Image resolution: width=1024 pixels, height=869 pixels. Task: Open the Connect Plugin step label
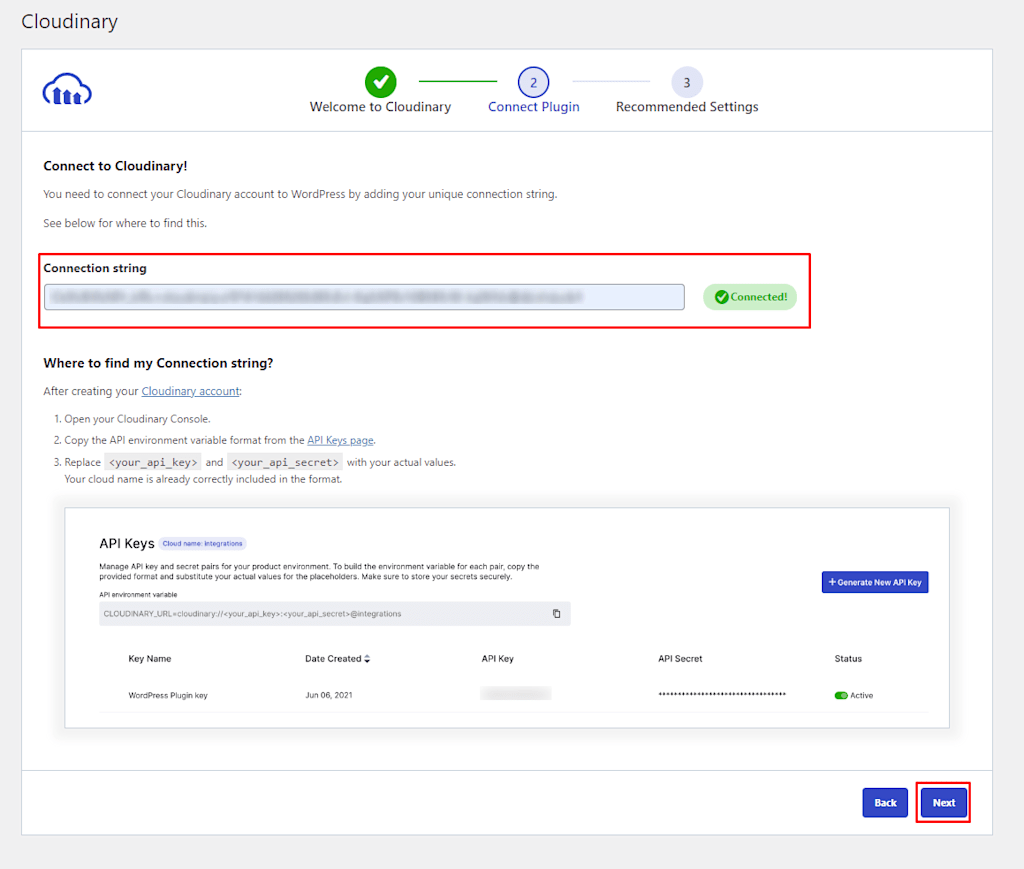point(534,106)
